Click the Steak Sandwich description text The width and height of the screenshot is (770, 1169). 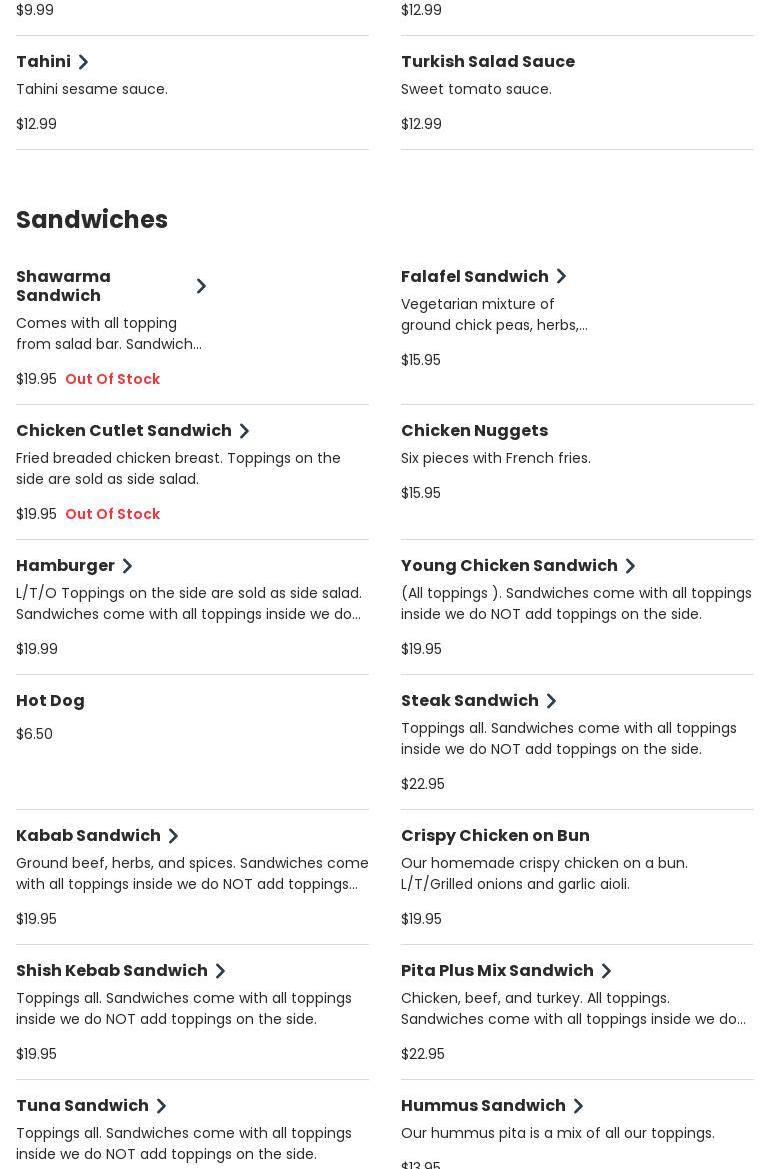(x=568, y=738)
